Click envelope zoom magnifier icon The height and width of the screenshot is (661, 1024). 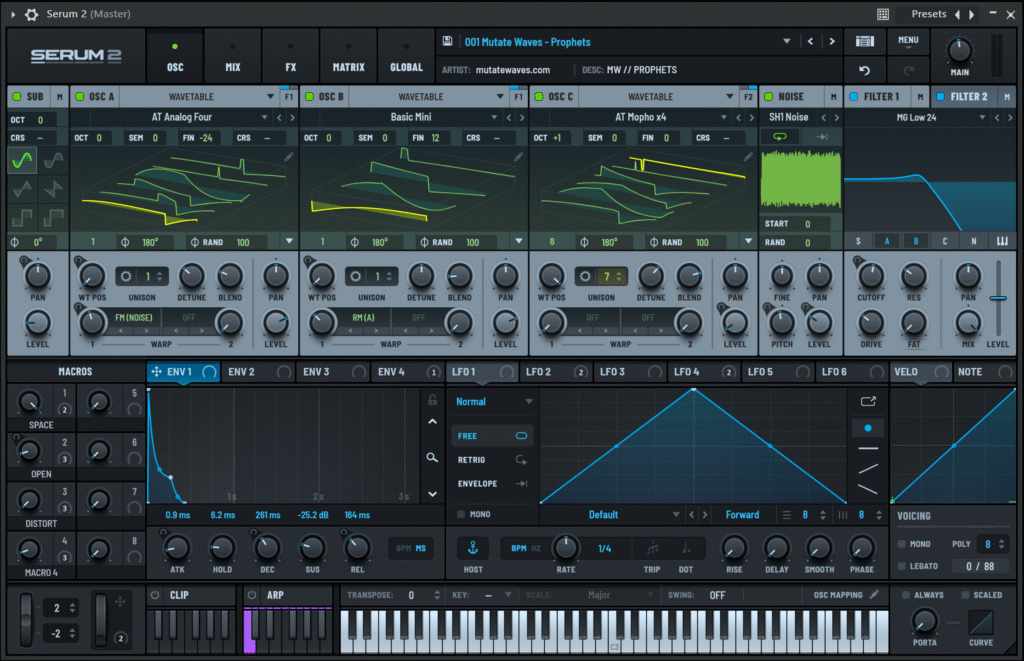coord(432,457)
